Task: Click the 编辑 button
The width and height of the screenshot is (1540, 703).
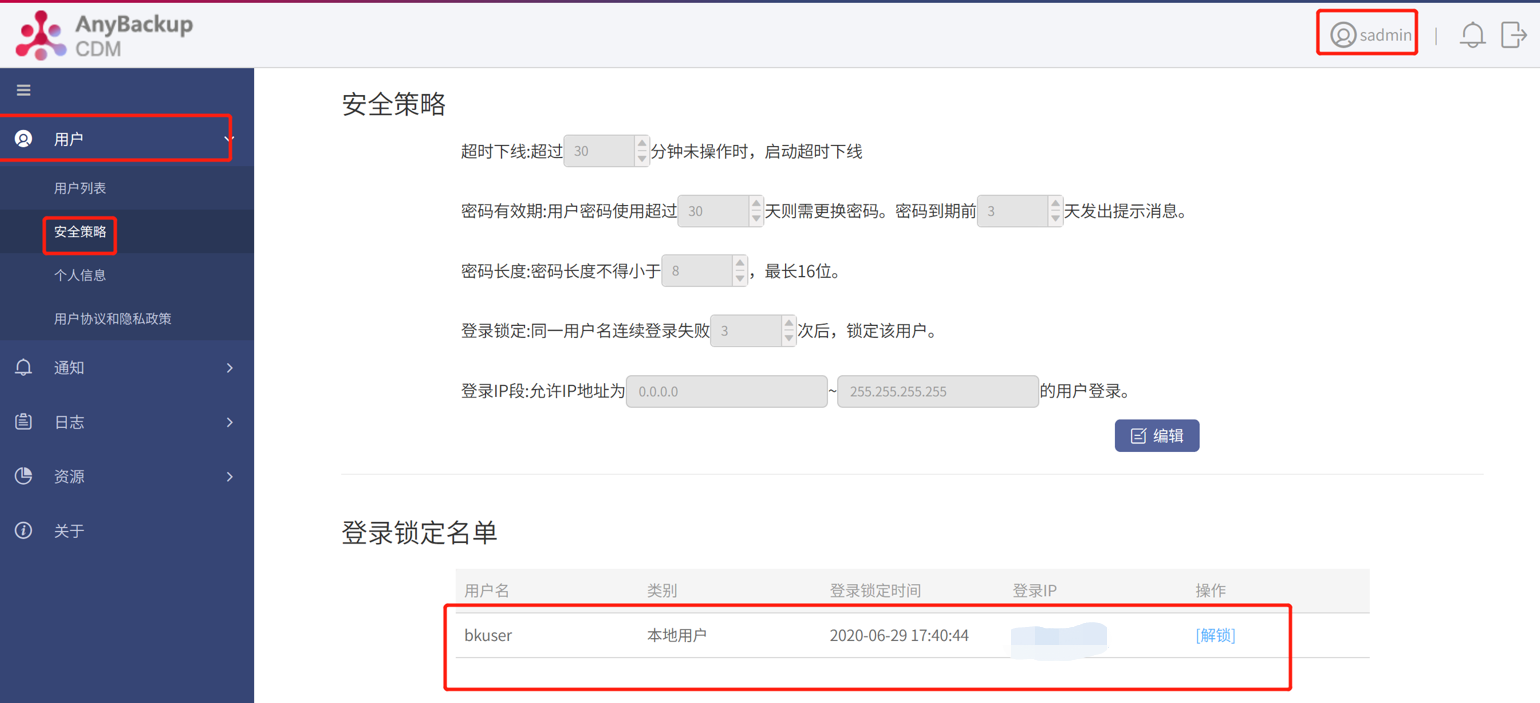Action: [1157, 435]
